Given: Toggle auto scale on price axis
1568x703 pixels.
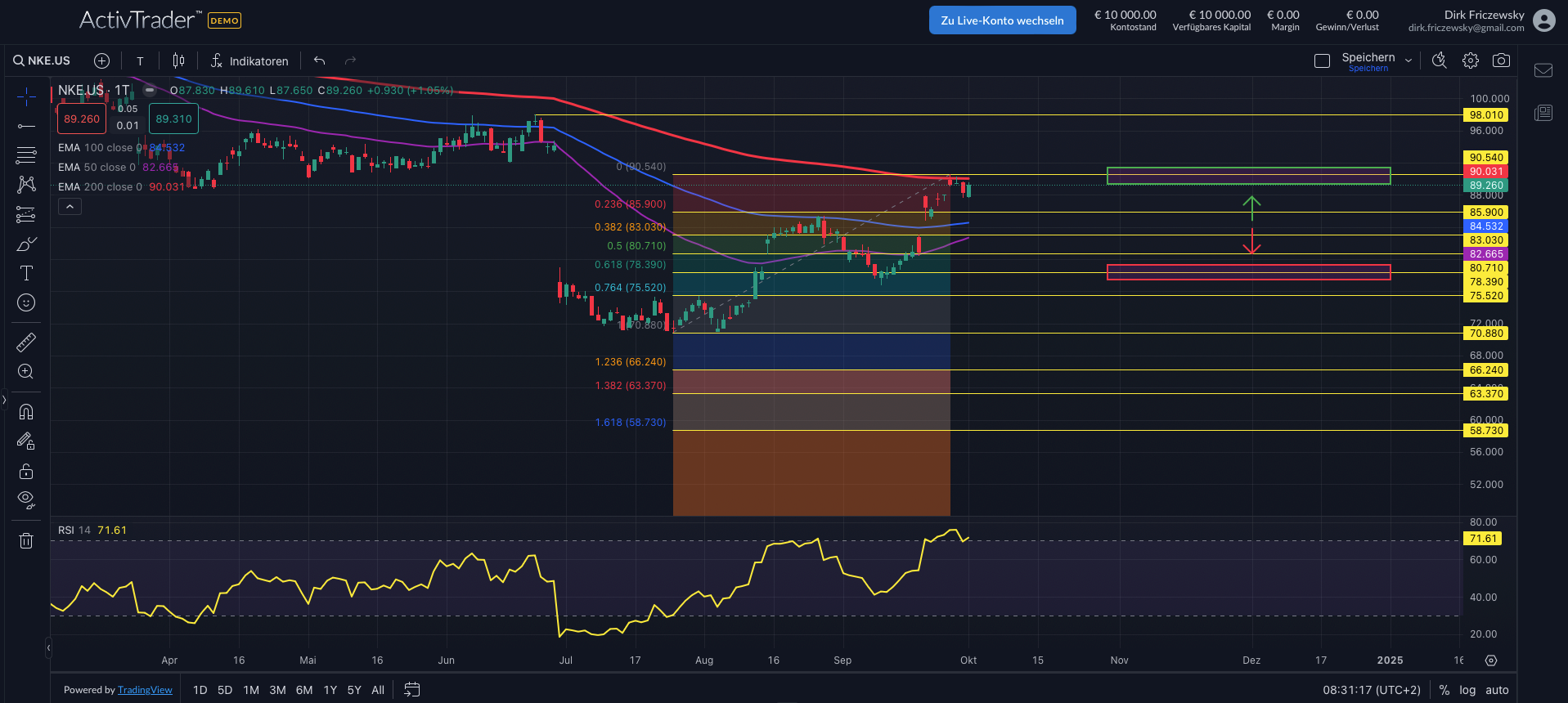Looking at the screenshot, I should (1497, 690).
